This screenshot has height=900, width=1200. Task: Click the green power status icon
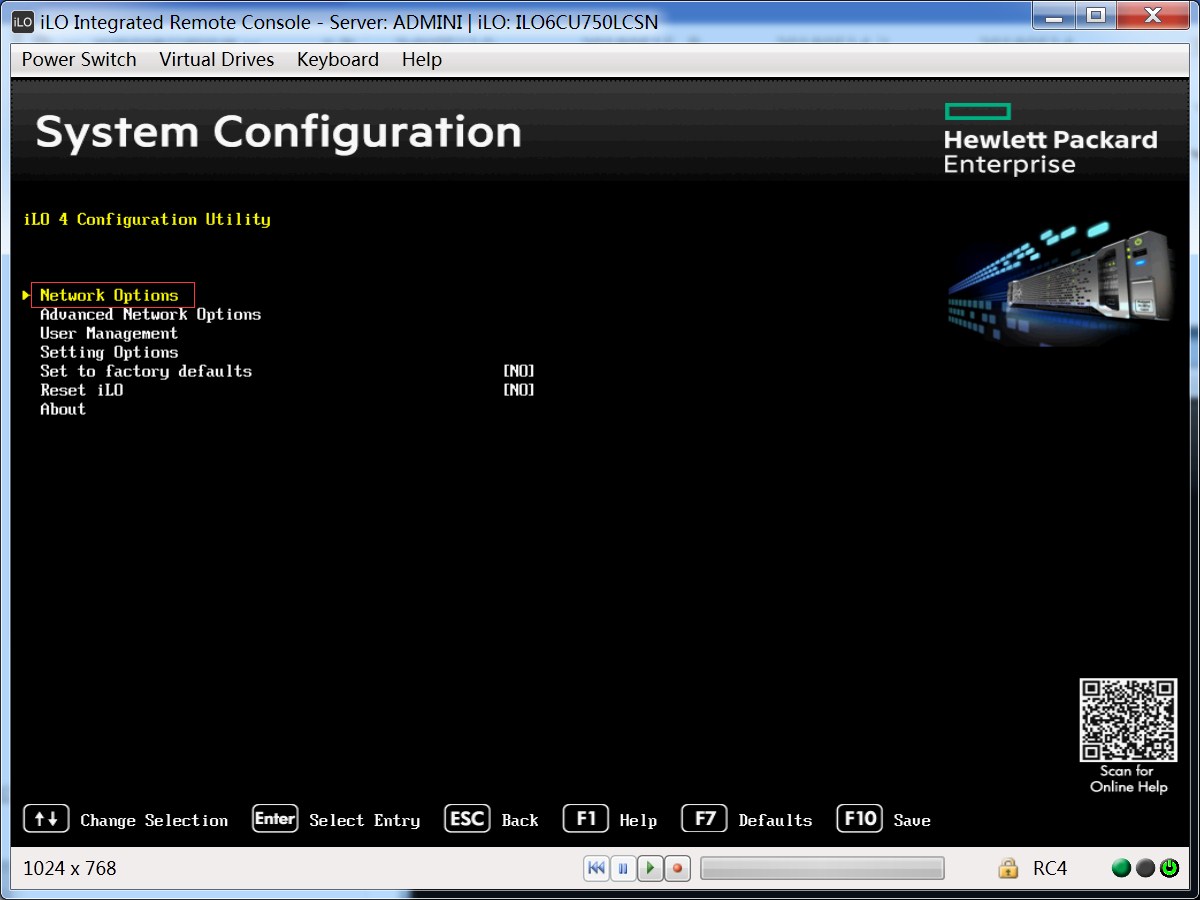[1169, 868]
